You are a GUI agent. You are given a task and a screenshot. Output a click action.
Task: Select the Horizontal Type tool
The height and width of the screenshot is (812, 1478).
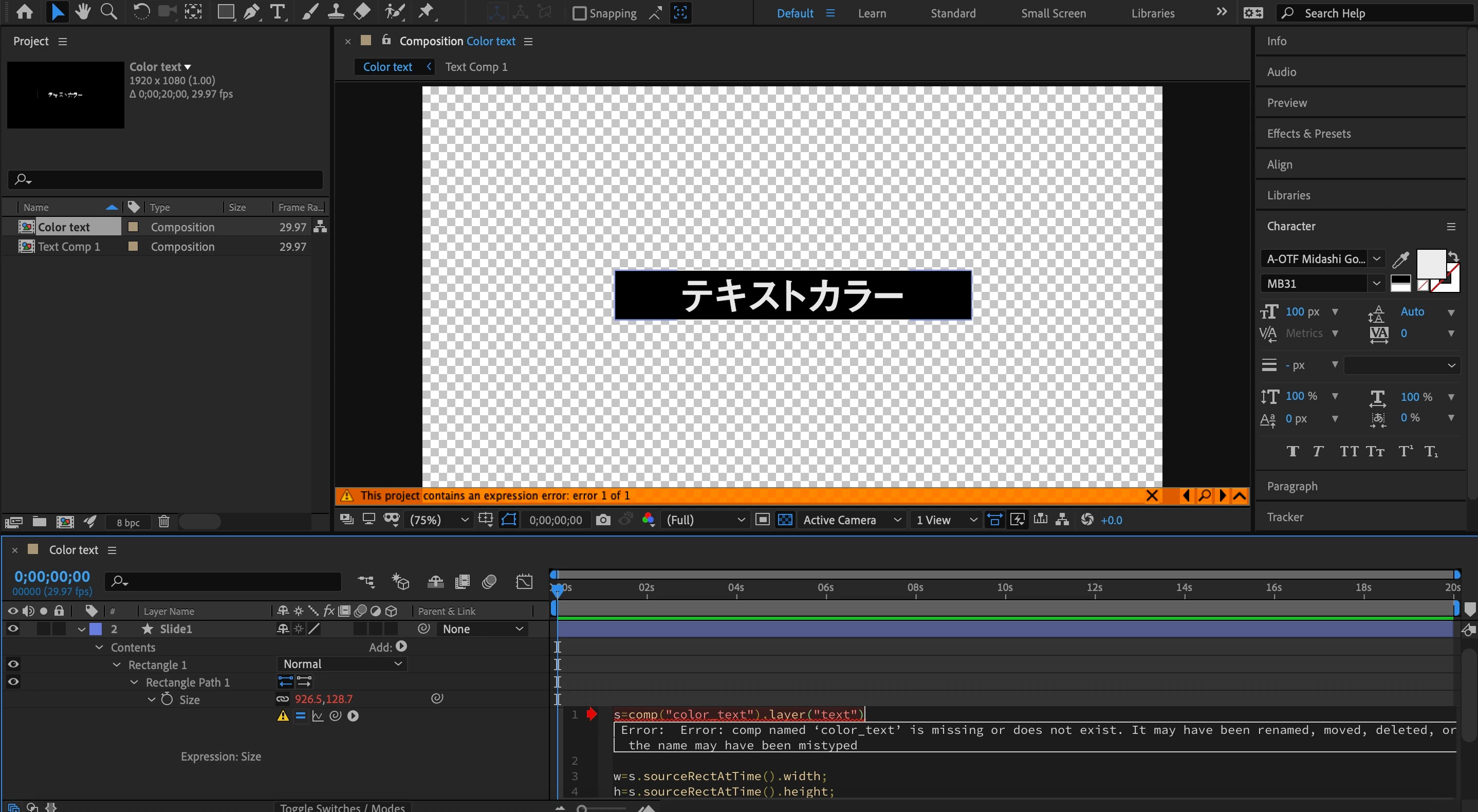[x=278, y=11]
